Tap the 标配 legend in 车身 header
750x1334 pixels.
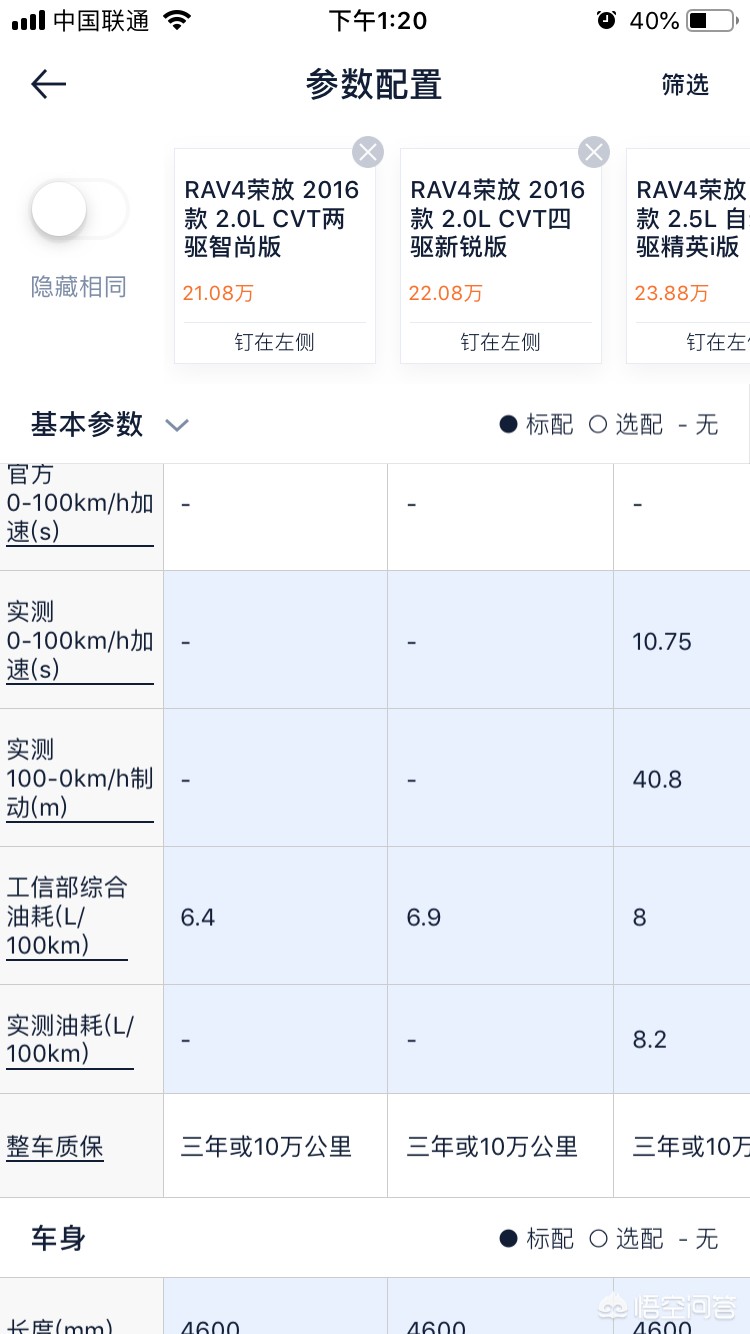pyautogui.click(x=537, y=1239)
